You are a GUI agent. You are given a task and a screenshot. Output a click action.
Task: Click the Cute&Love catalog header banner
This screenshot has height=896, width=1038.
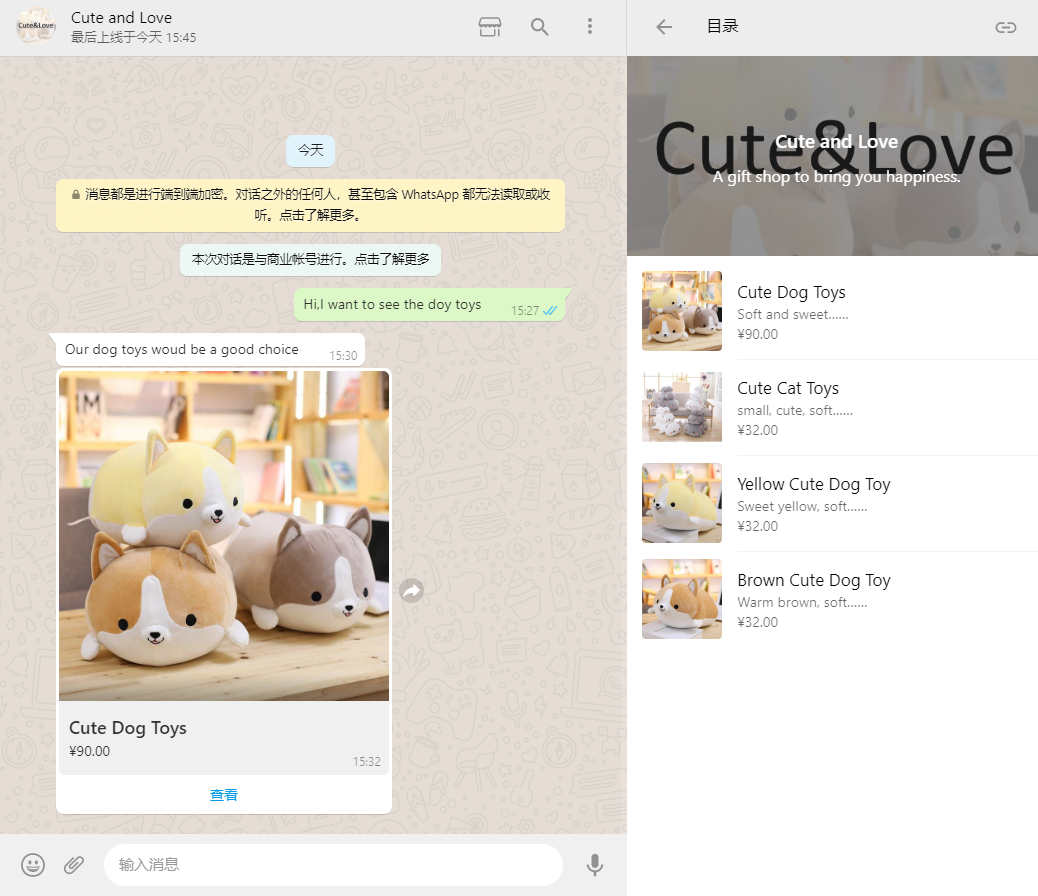832,155
